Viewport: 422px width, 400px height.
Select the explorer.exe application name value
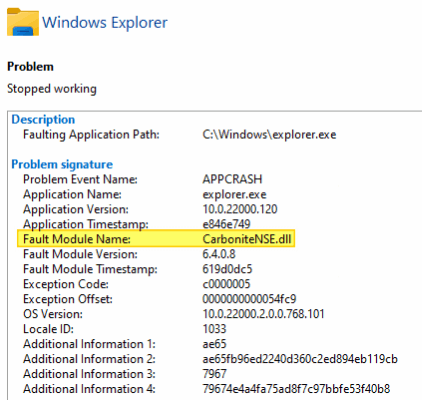click(x=235, y=194)
